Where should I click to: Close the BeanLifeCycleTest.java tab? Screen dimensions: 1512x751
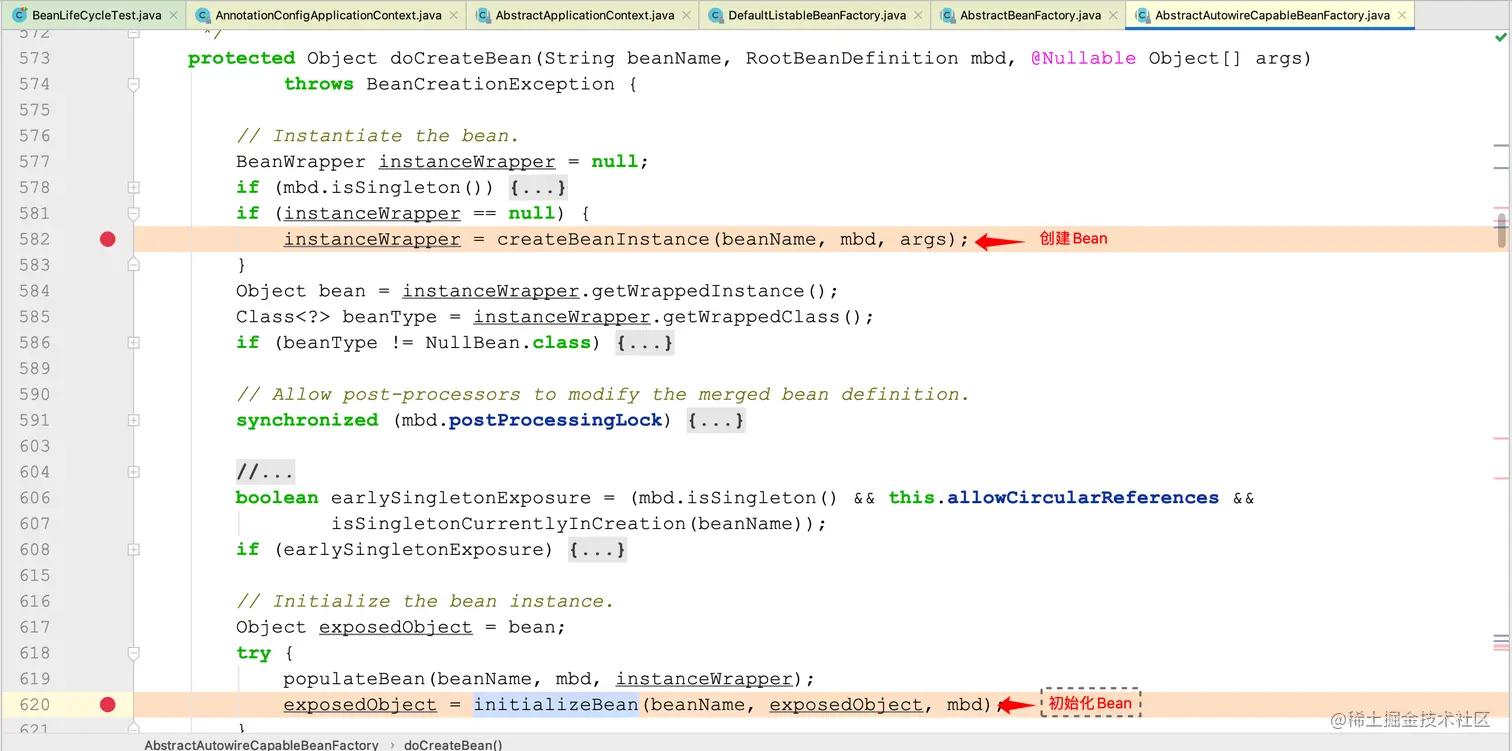(173, 15)
